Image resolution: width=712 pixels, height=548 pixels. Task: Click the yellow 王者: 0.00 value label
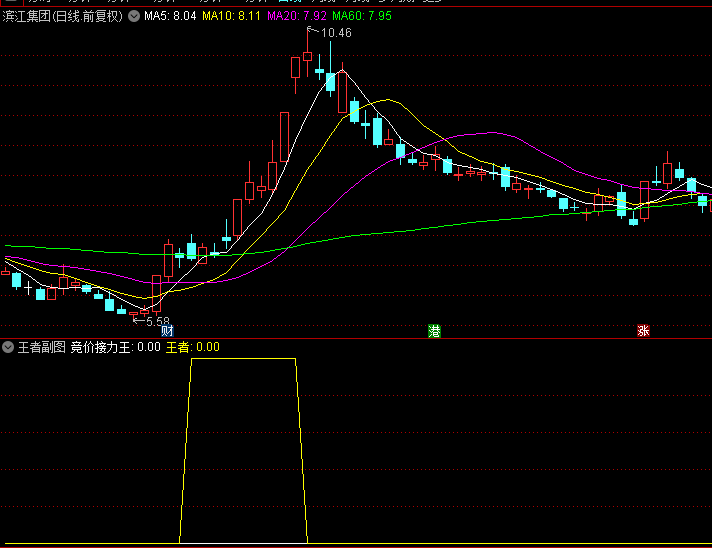192,347
